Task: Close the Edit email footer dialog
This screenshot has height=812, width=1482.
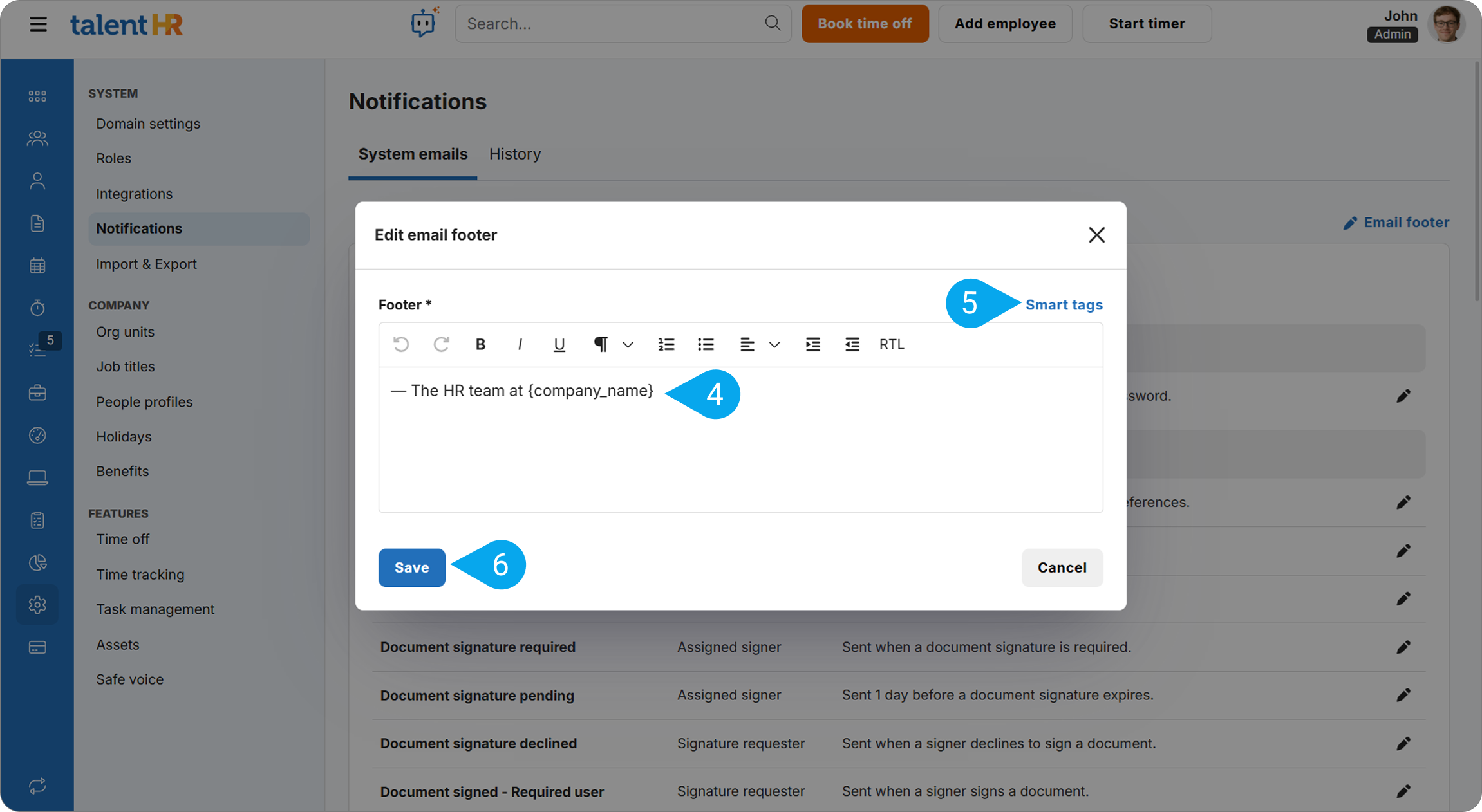Action: coord(1096,235)
